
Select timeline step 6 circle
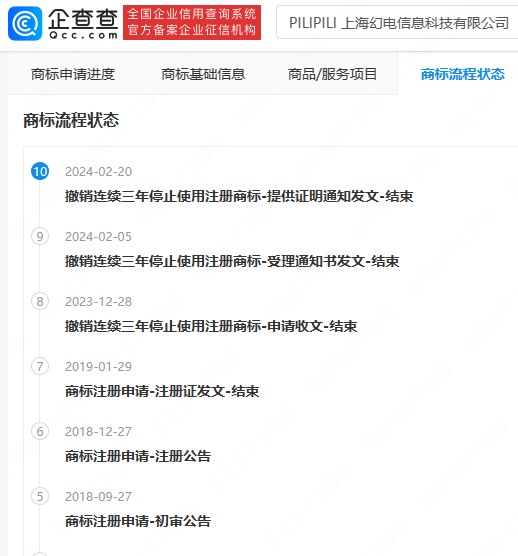click(x=40, y=431)
